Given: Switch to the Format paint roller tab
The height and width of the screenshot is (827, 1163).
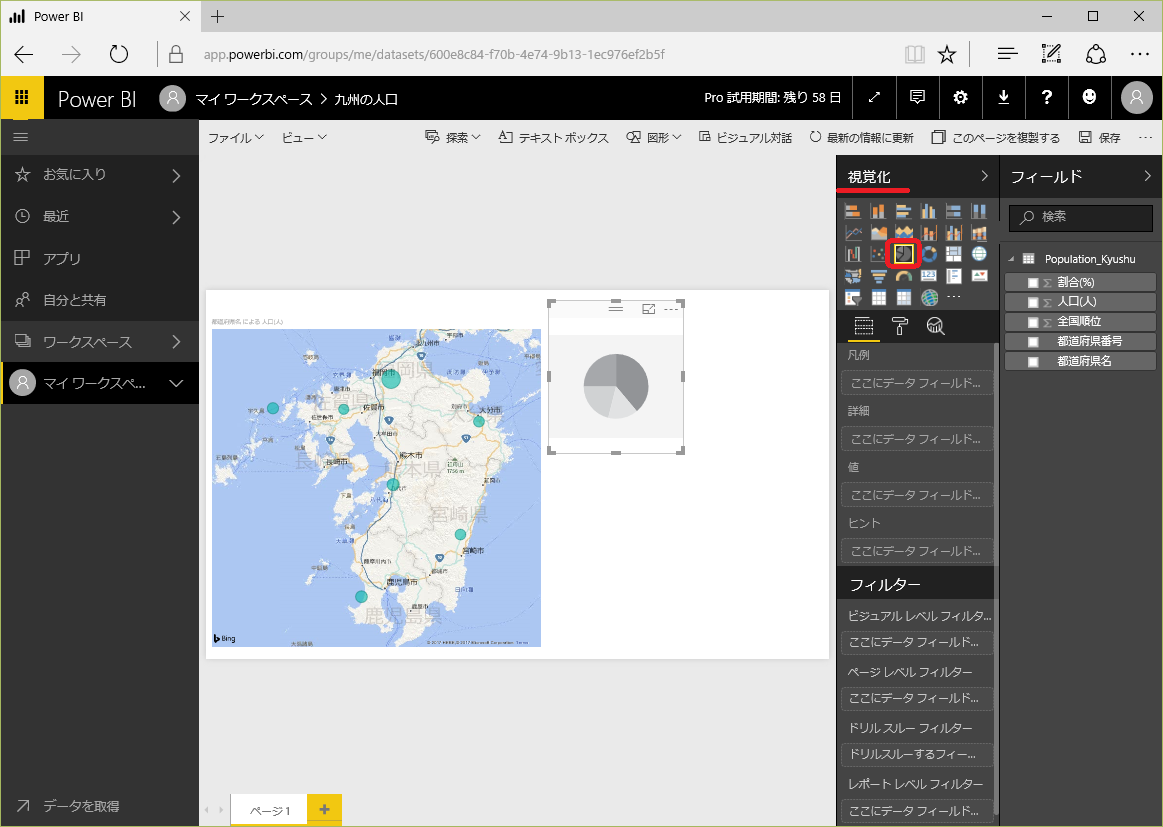Looking at the screenshot, I should pos(900,326).
